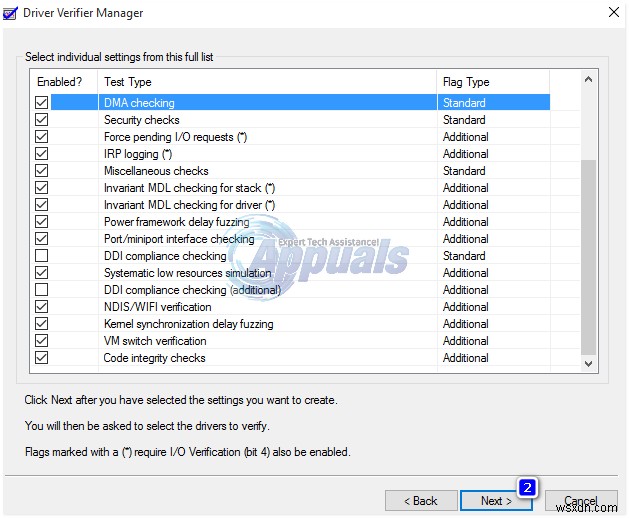The width and height of the screenshot is (629, 518).
Task: Select 'Invariant MDL checking for driver (*)' text
Action: (x=189, y=205)
